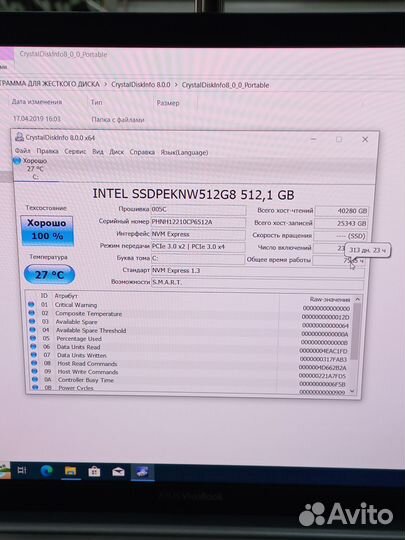The width and height of the screenshot is (405, 540).
Task: Open the Язык(Language) menu
Action: click(184, 152)
